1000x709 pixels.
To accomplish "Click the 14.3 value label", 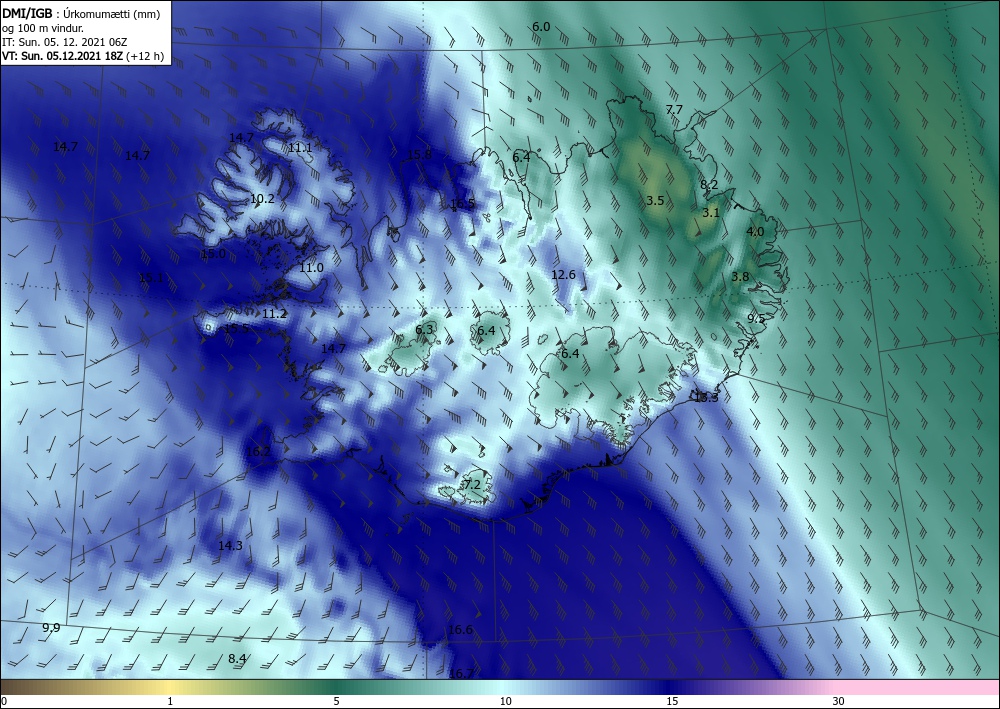I will [x=230, y=546].
